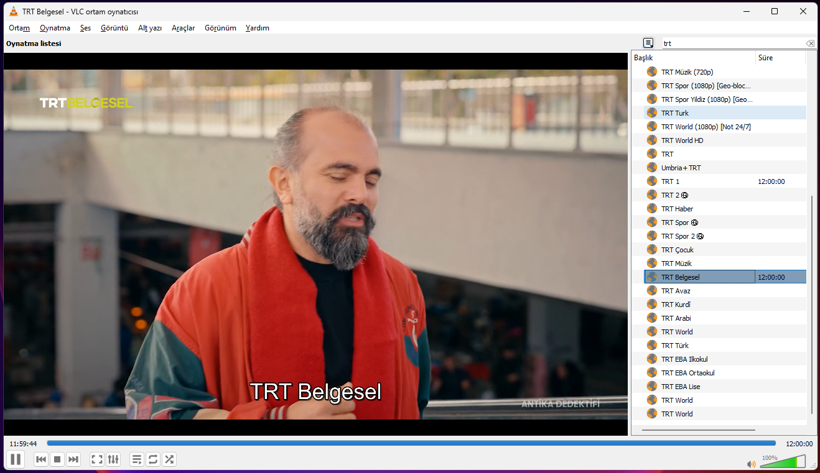Sort playlist by Süre column header
820x473 pixels.
pos(781,58)
